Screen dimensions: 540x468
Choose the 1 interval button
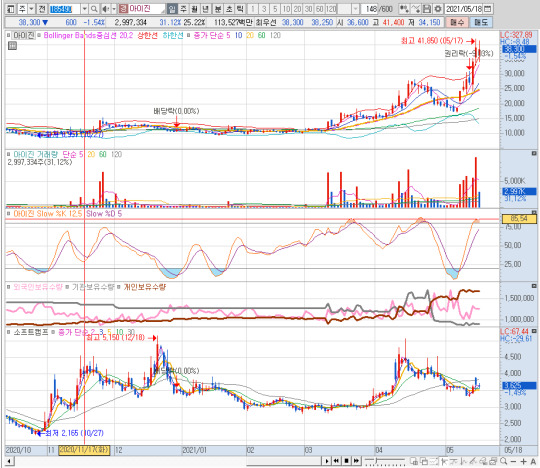253,9
